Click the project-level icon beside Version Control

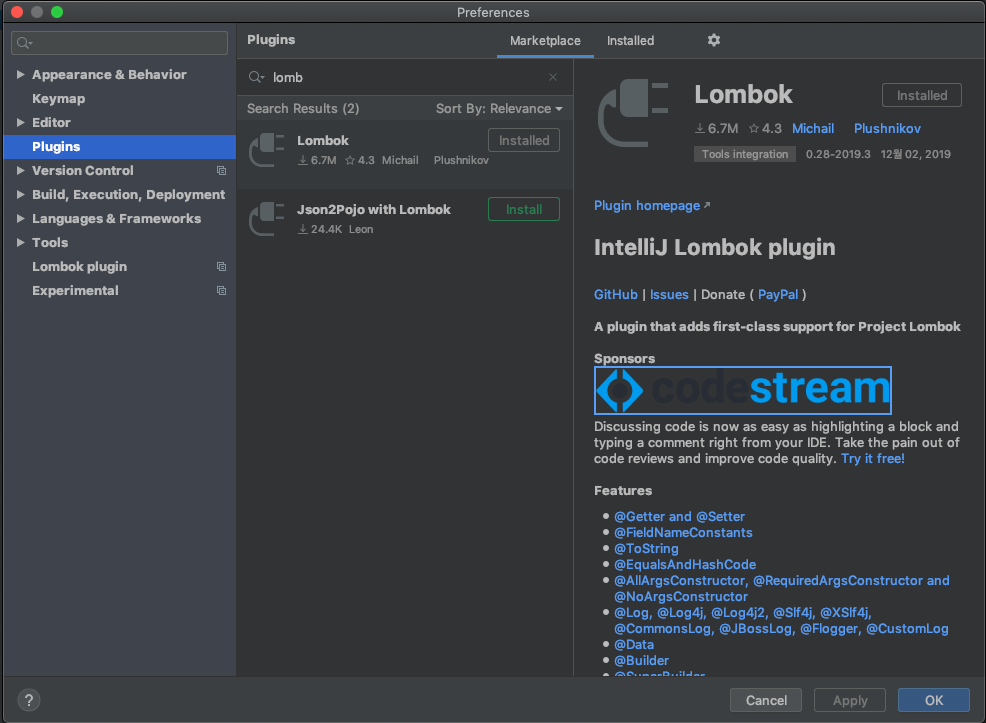(x=221, y=170)
